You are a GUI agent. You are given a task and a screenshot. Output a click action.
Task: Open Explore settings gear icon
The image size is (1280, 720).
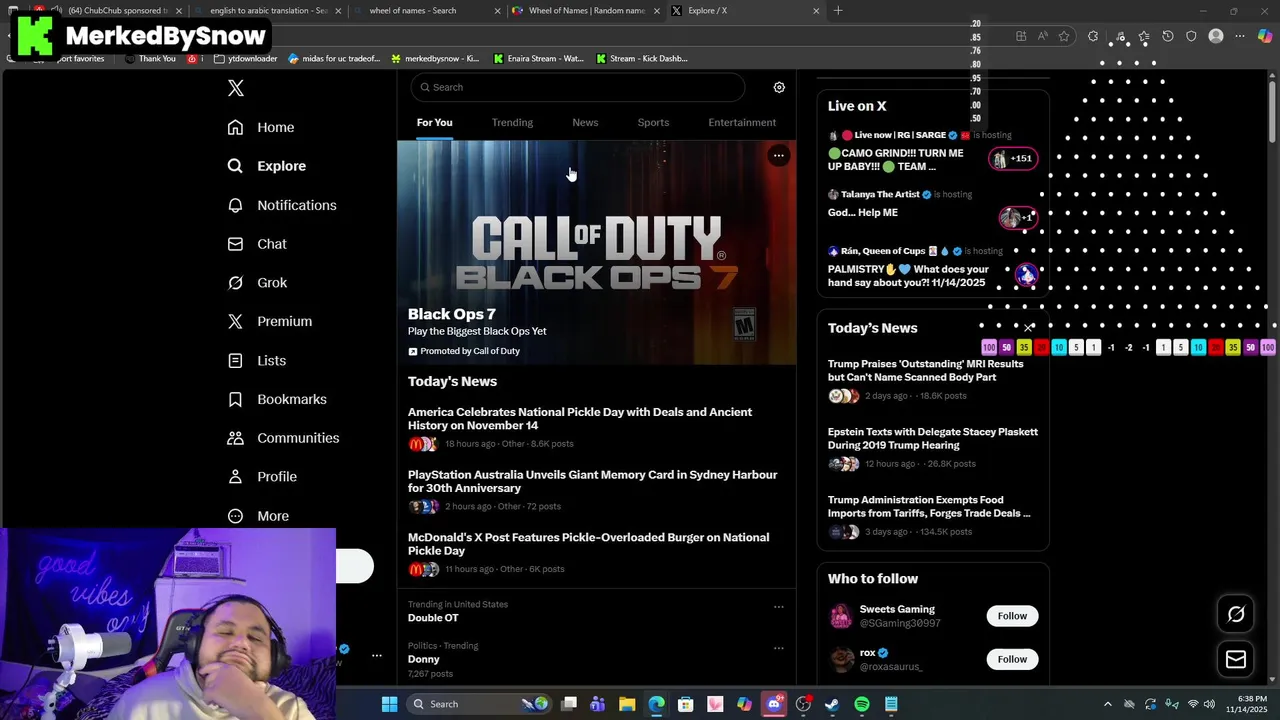[x=779, y=87]
